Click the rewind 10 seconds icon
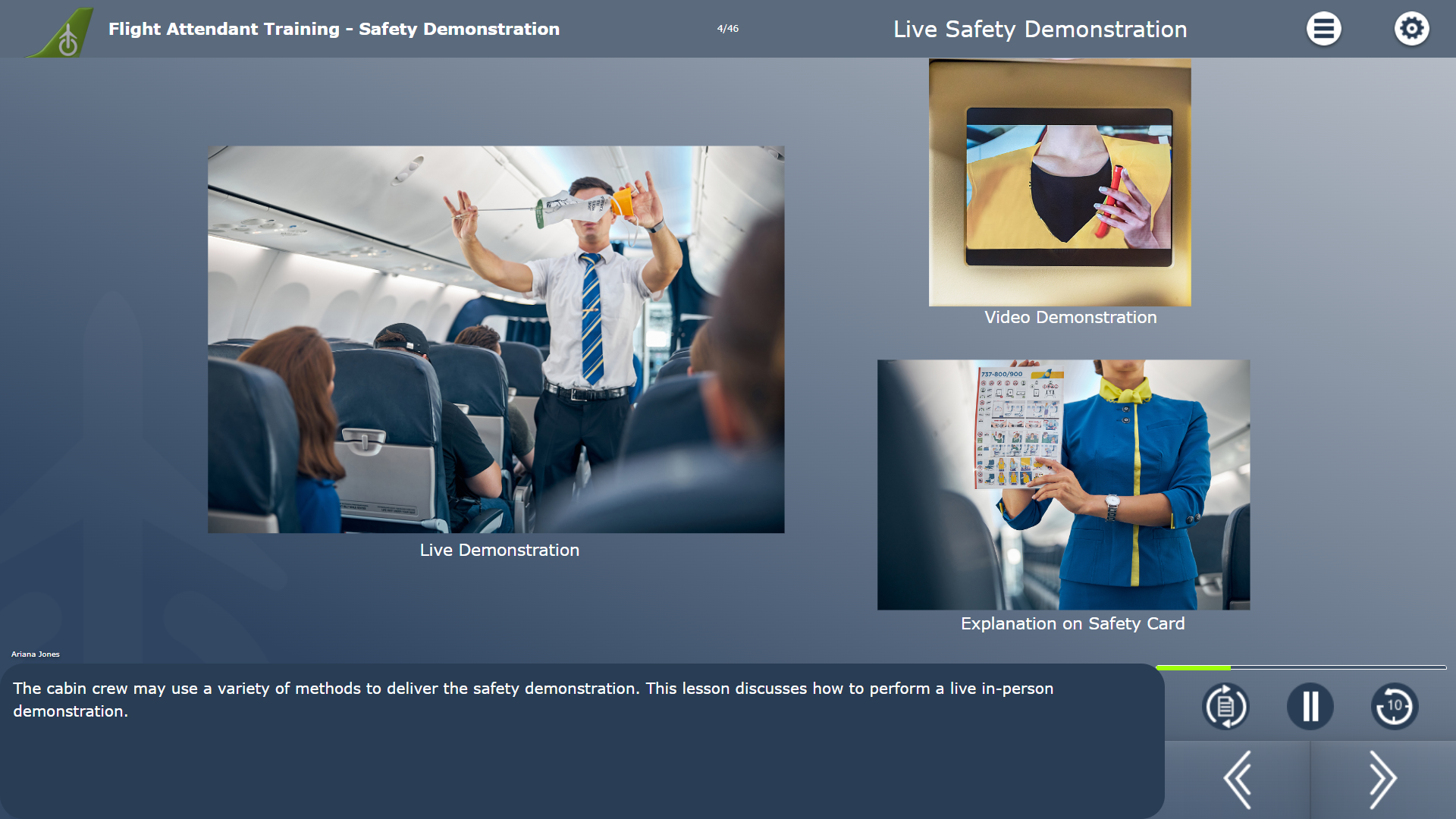The width and height of the screenshot is (1456, 819). 1393,705
